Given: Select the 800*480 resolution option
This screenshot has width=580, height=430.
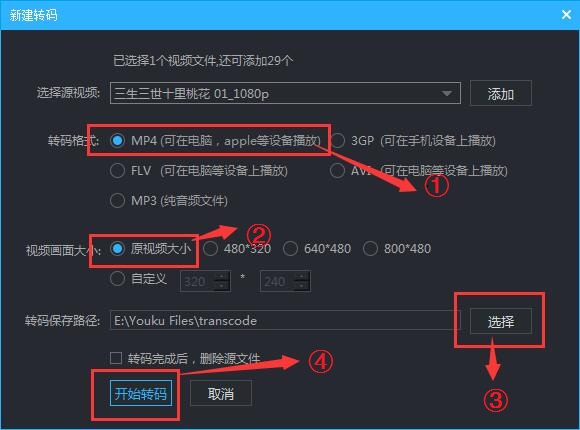Looking at the screenshot, I should click(370, 249).
